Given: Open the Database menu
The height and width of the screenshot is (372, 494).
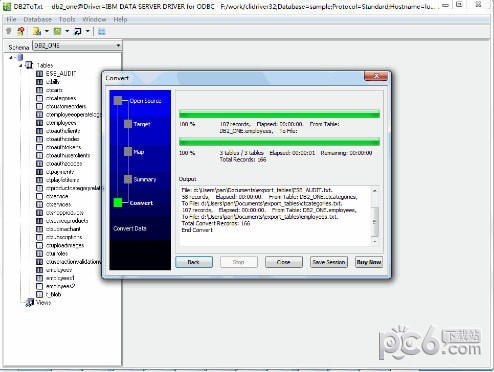Looking at the screenshot, I should coord(37,19).
